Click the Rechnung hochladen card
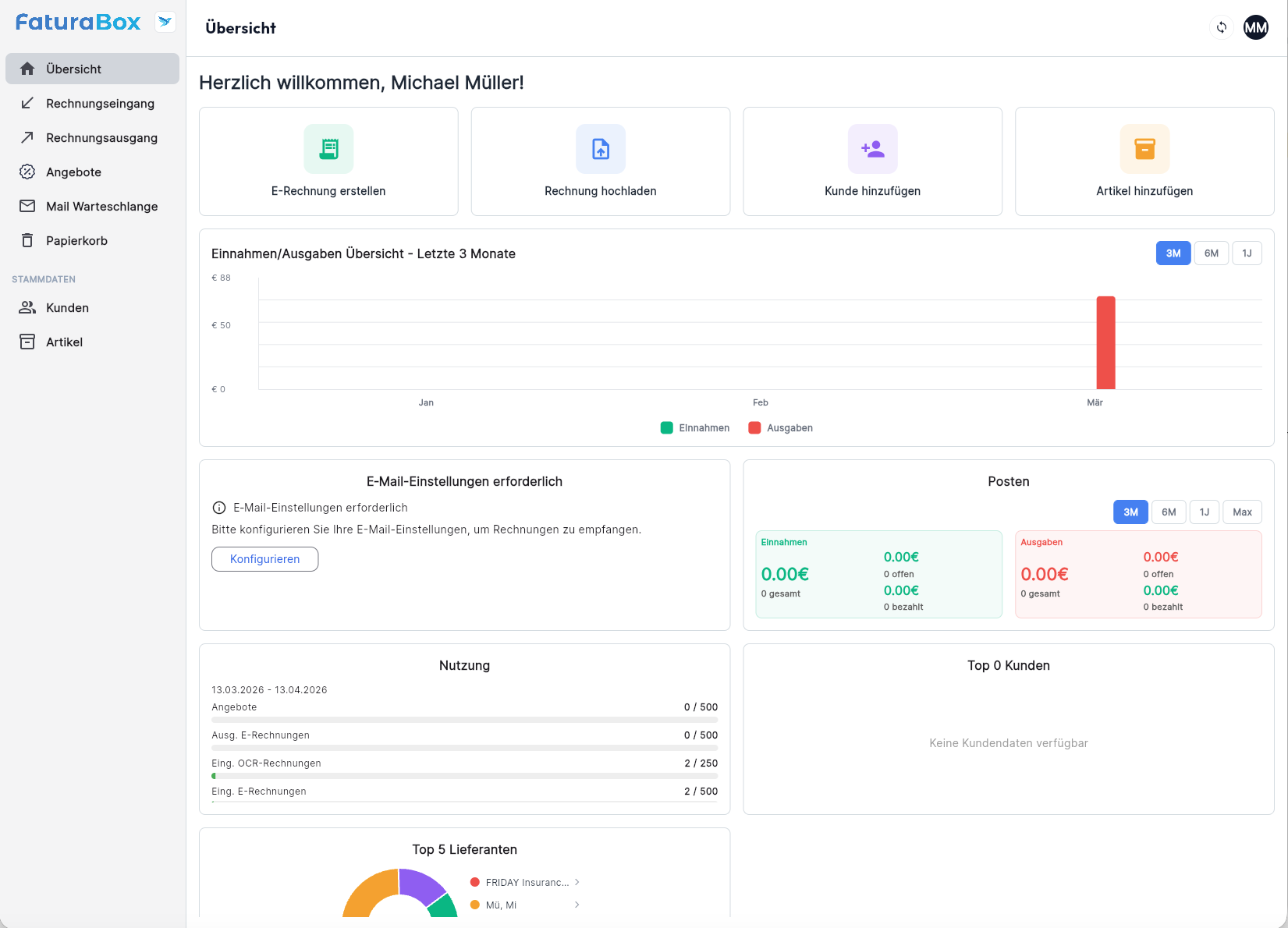Image resolution: width=1288 pixels, height=928 pixels. point(600,161)
